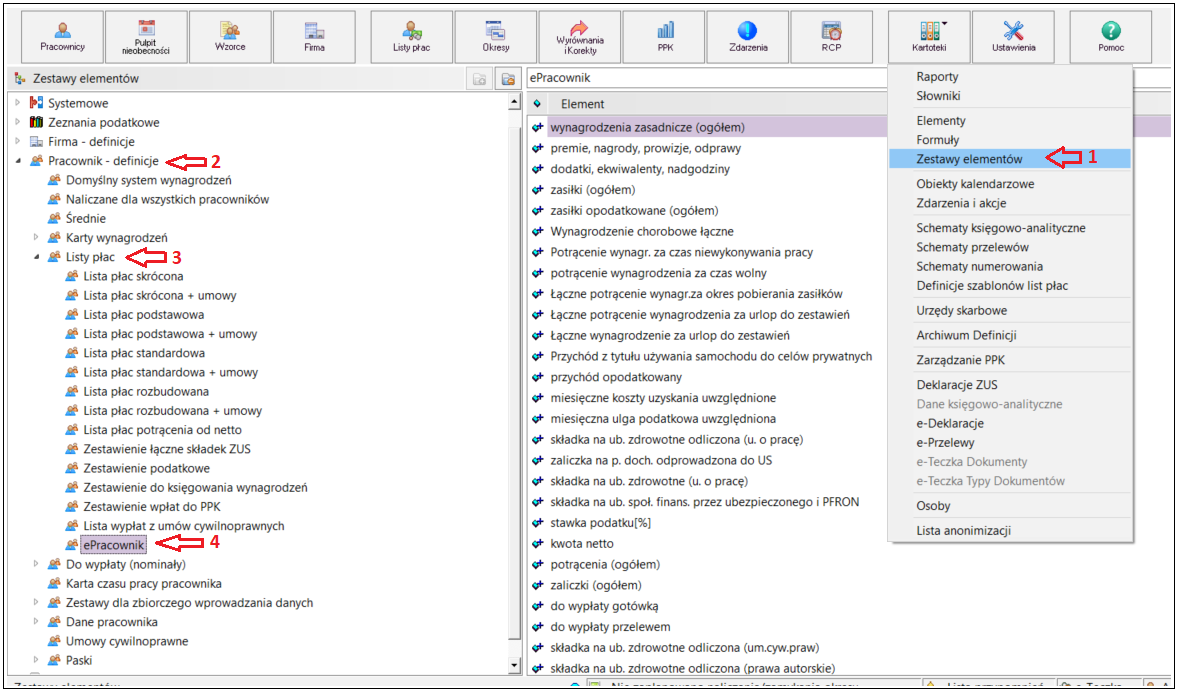Image resolution: width=1178 pixels, height=692 pixels.
Task: Open Deklaracje ZUS from the menu
Action: (x=956, y=385)
